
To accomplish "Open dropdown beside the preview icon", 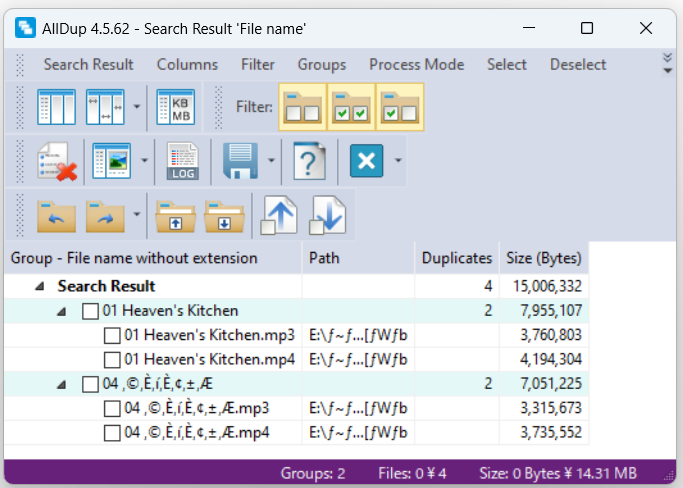I will tap(145, 160).
